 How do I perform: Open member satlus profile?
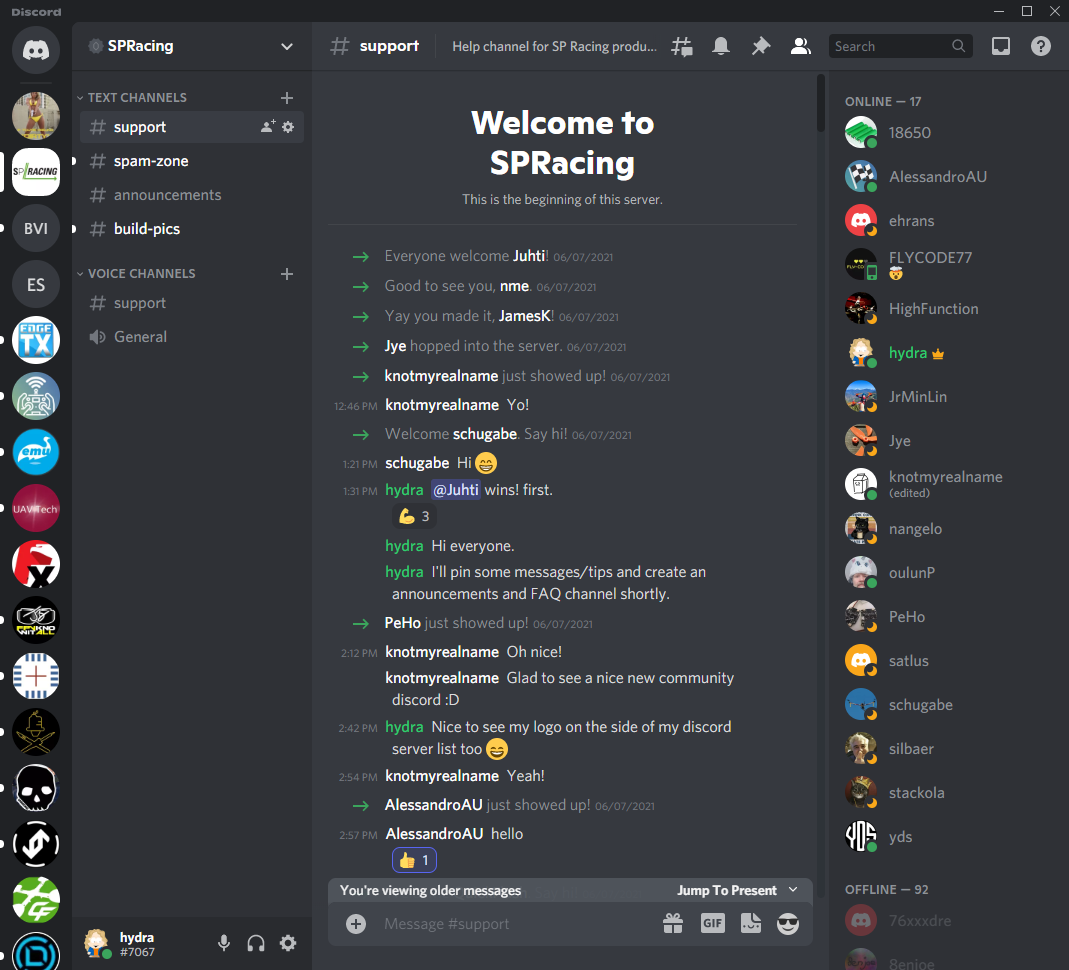946,661
